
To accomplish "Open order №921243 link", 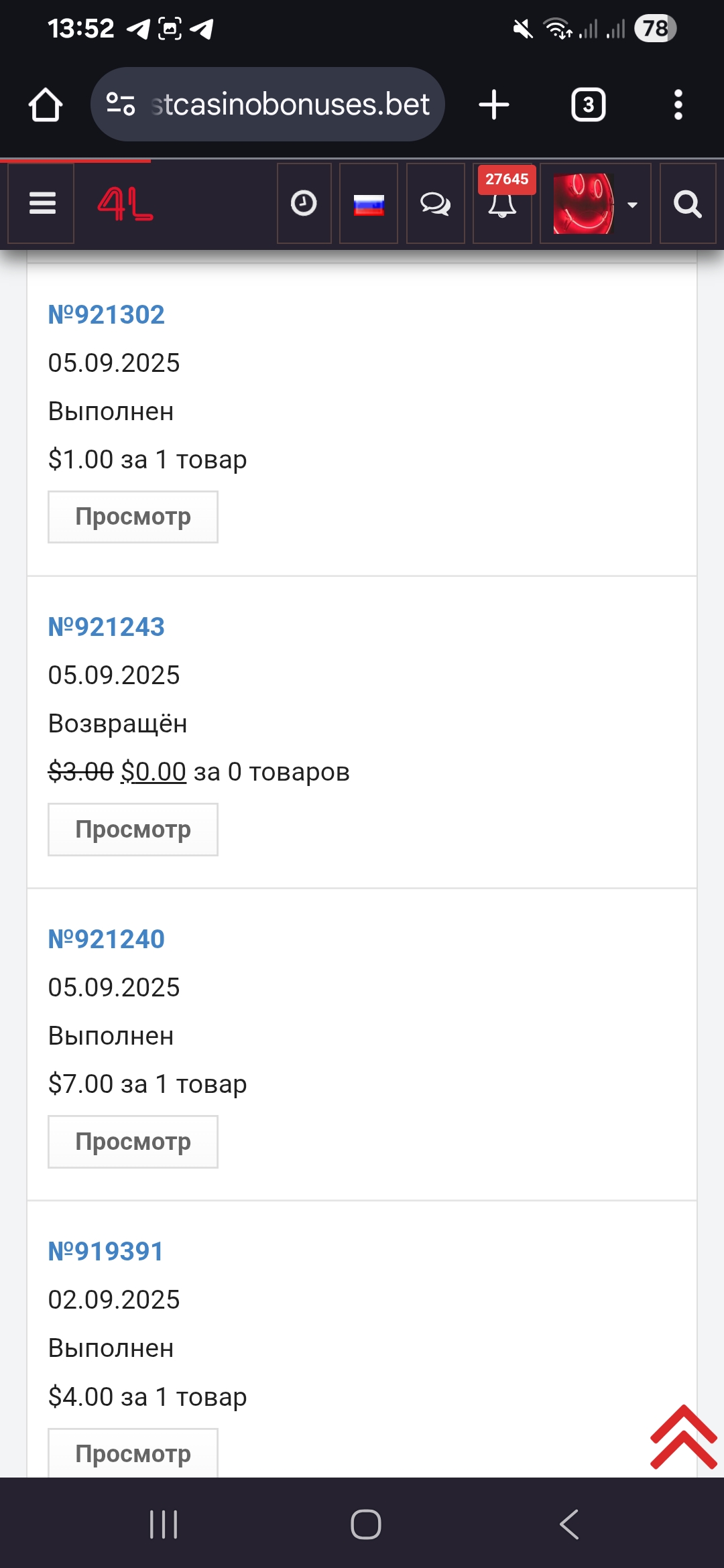I will click(x=107, y=627).
